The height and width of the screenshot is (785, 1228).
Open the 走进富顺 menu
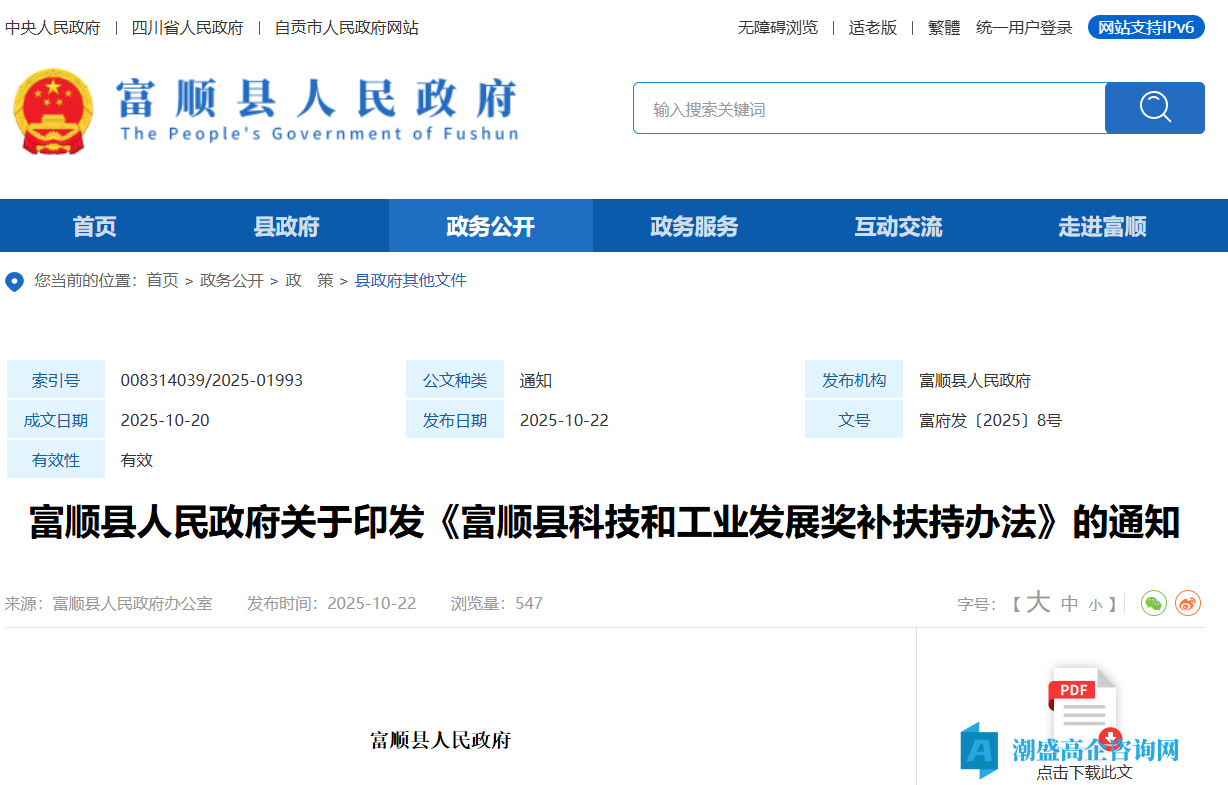(x=1101, y=226)
